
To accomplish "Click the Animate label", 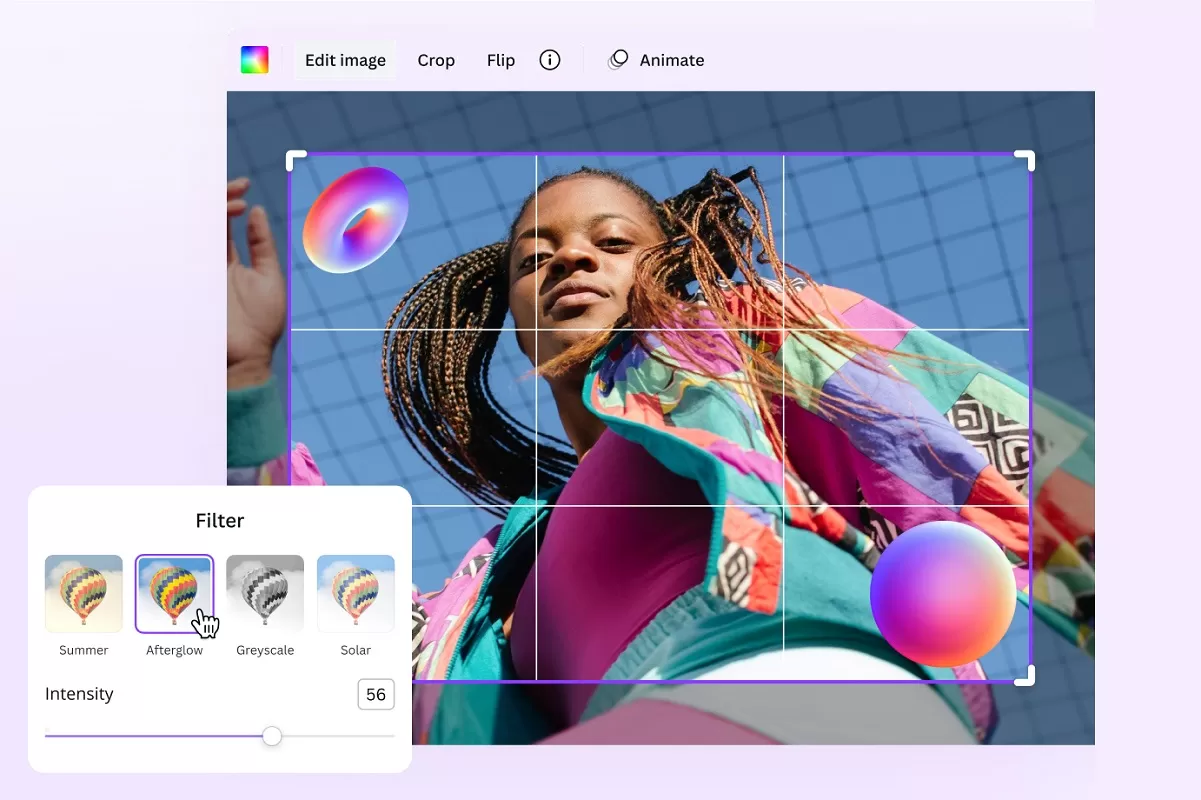I will [x=672, y=60].
